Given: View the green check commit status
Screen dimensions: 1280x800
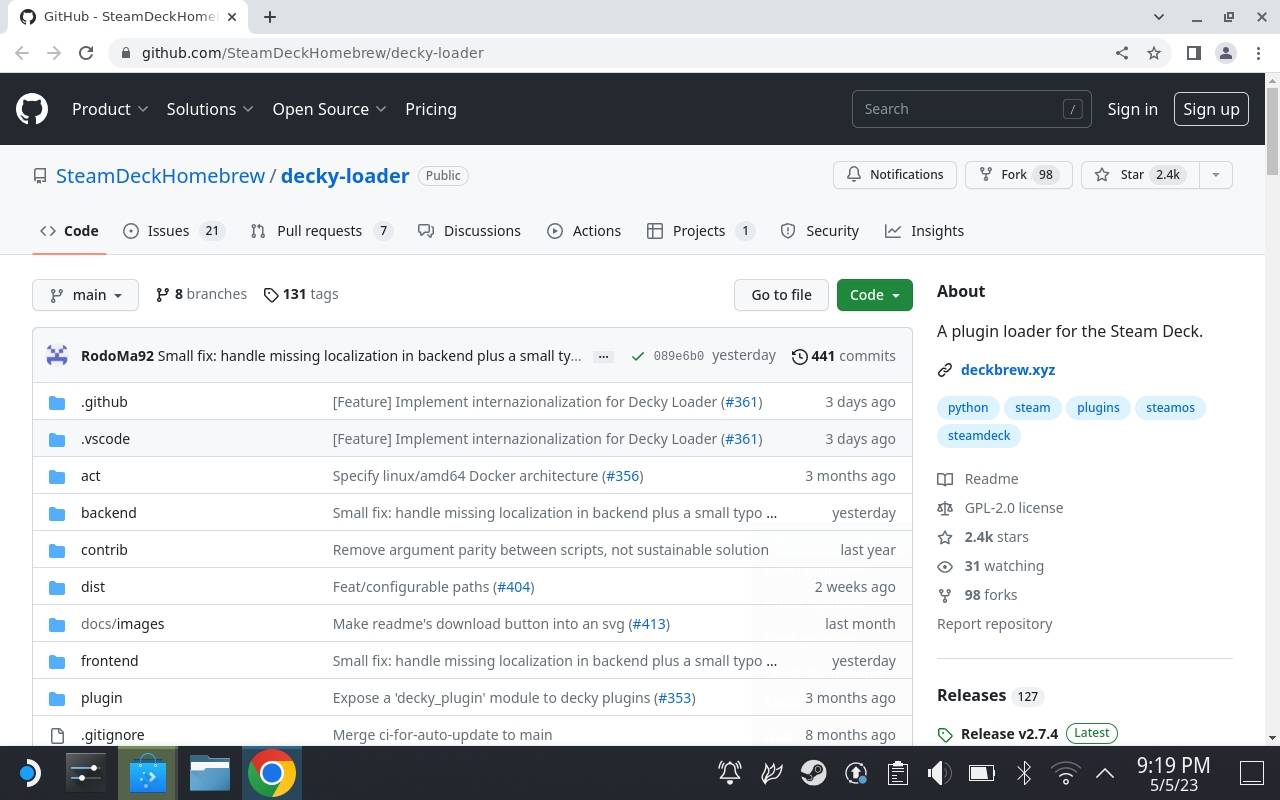Looking at the screenshot, I should pos(637,356).
